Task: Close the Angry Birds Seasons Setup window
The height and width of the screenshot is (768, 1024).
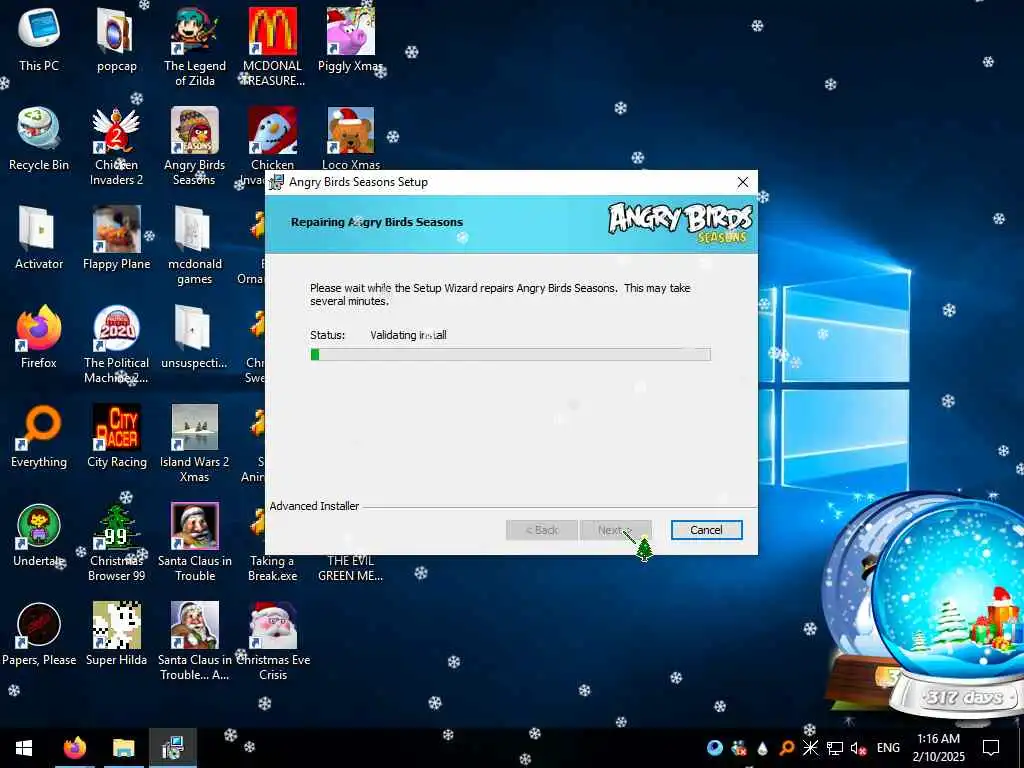Action: point(743,182)
